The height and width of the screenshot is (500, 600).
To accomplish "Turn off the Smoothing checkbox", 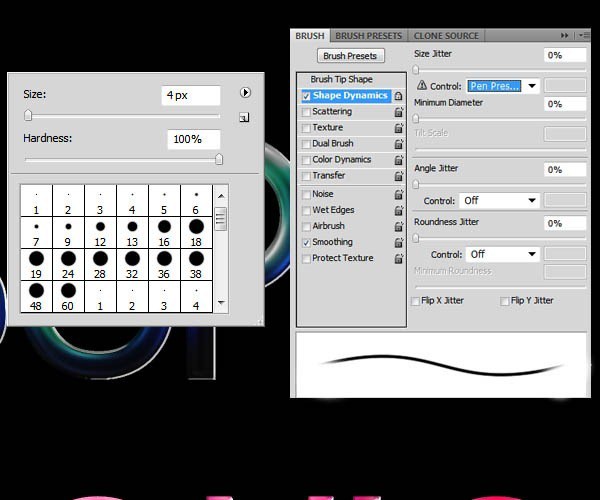I will click(305, 242).
